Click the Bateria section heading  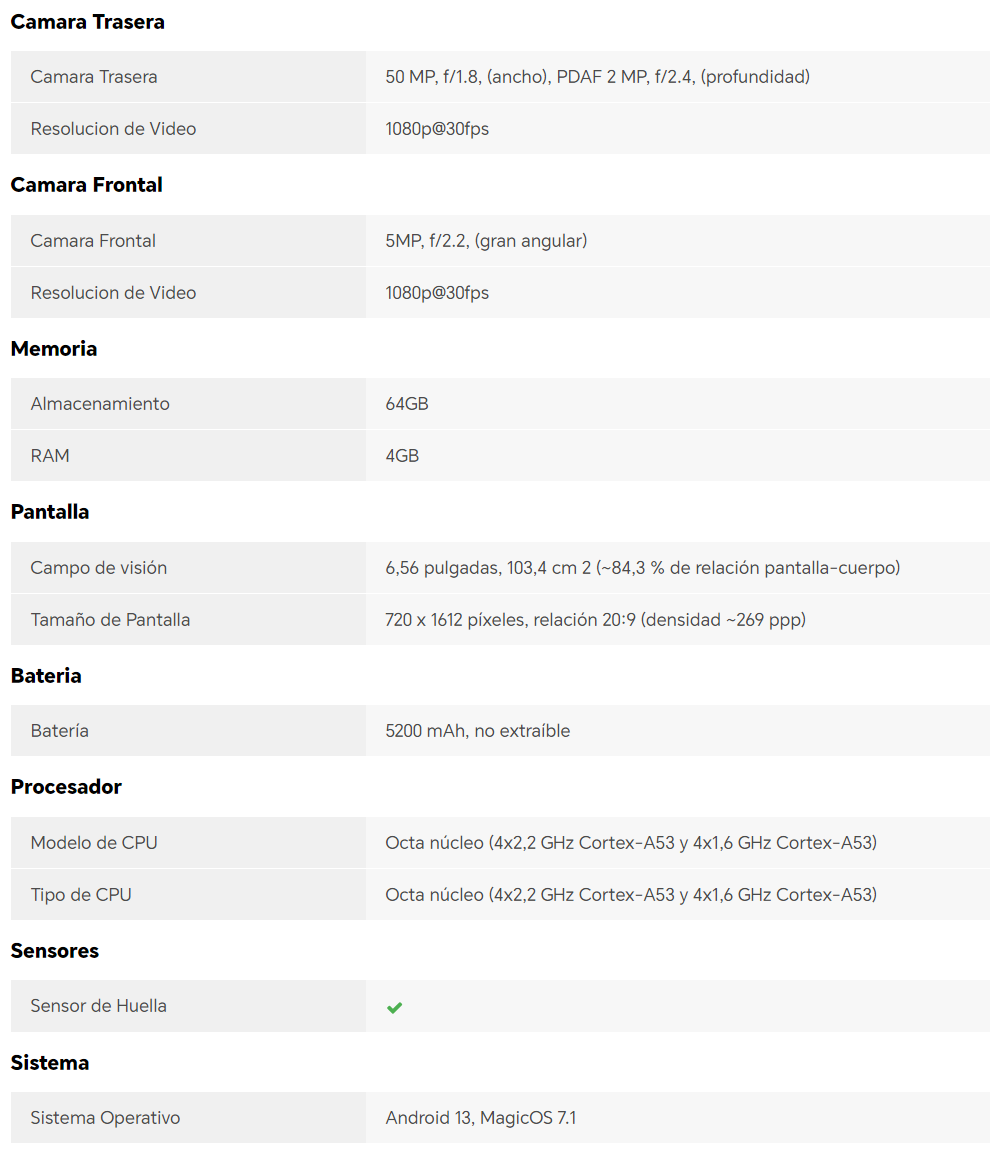click(x=46, y=676)
